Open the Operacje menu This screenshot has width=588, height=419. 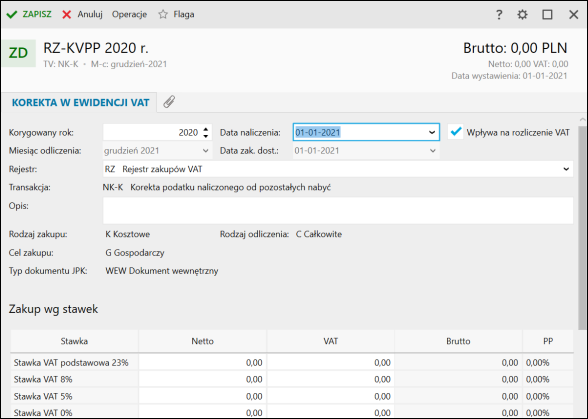click(129, 15)
